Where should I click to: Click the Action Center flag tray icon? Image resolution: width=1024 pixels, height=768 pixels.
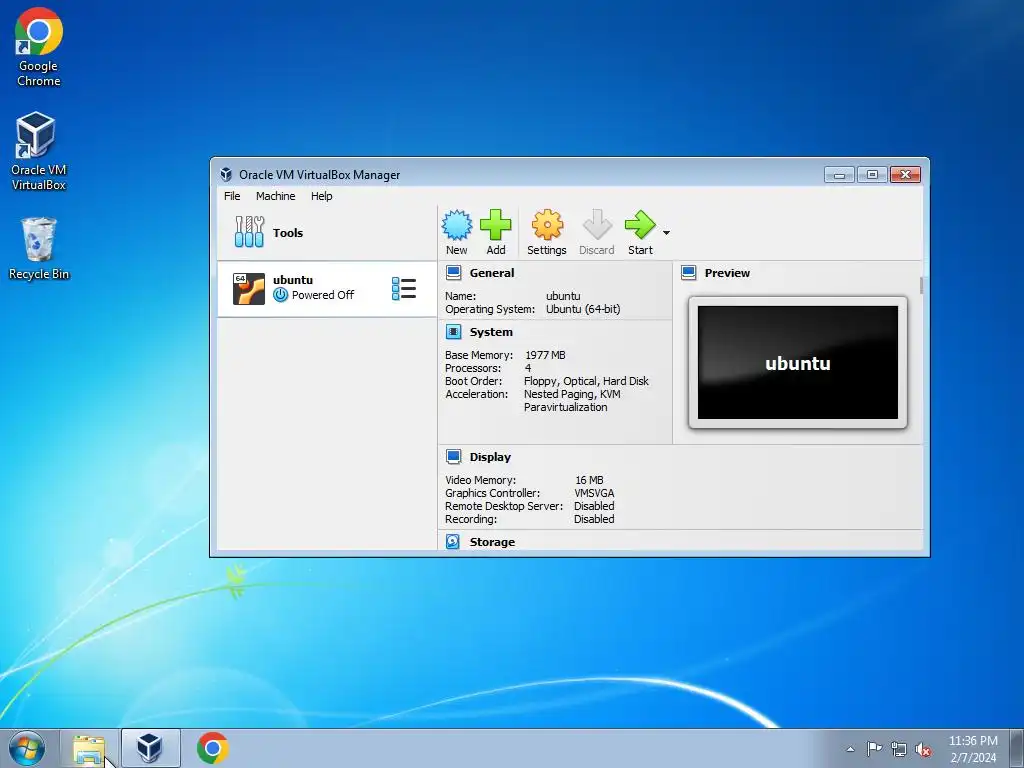(x=874, y=749)
